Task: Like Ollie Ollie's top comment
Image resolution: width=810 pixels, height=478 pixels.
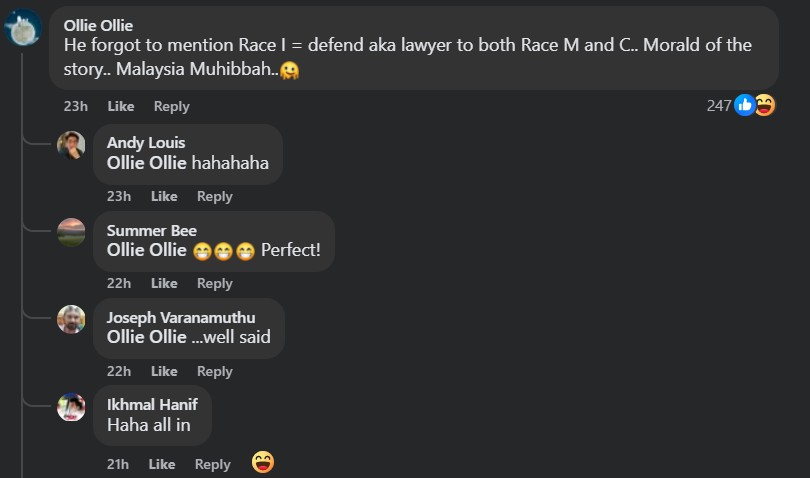Action: click(121, 106)
